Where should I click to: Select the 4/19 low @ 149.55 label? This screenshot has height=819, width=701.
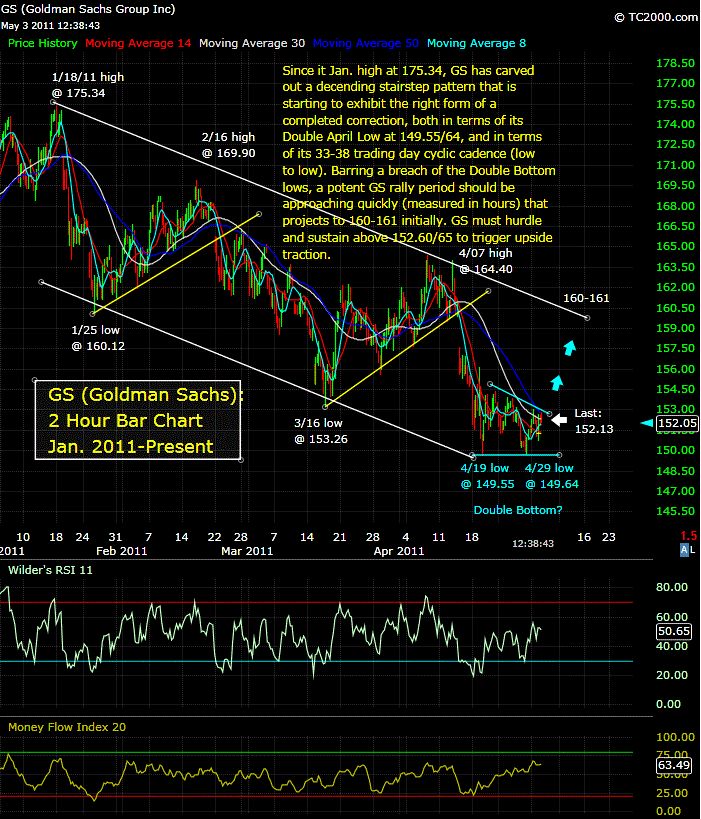(487, 476)
